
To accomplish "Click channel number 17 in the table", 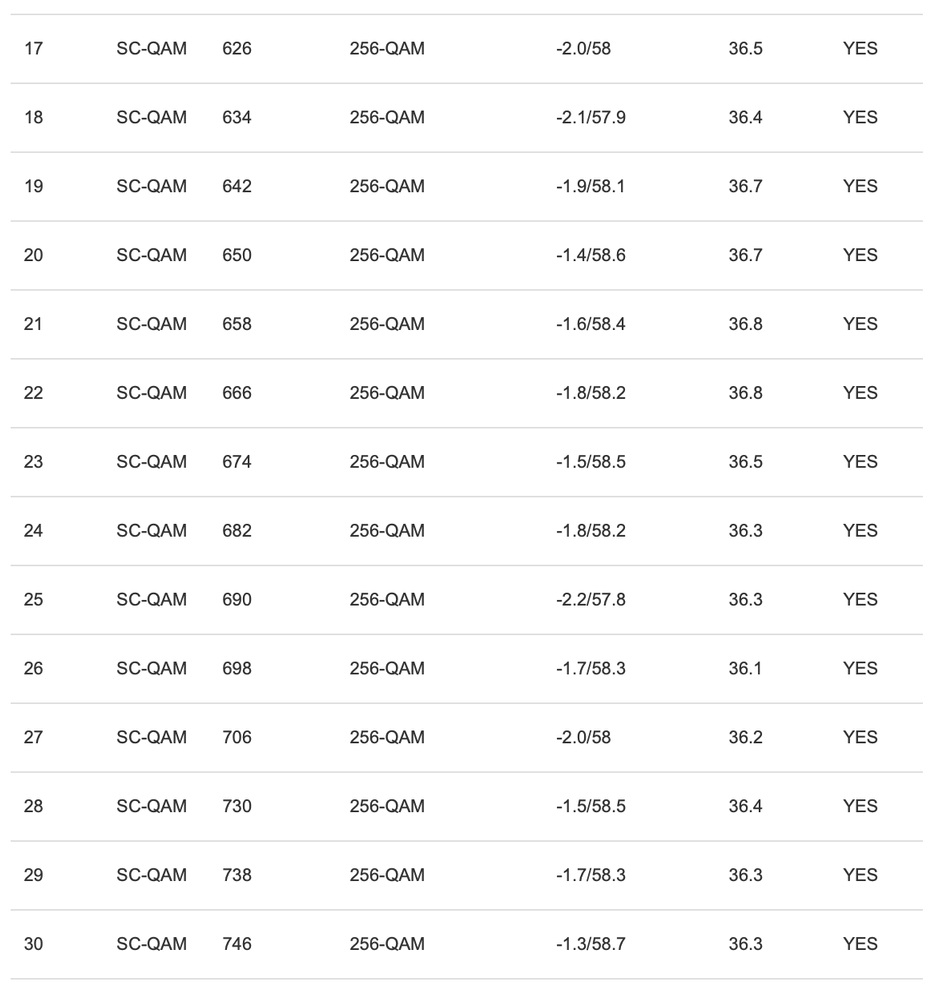I will coord(33,48).
